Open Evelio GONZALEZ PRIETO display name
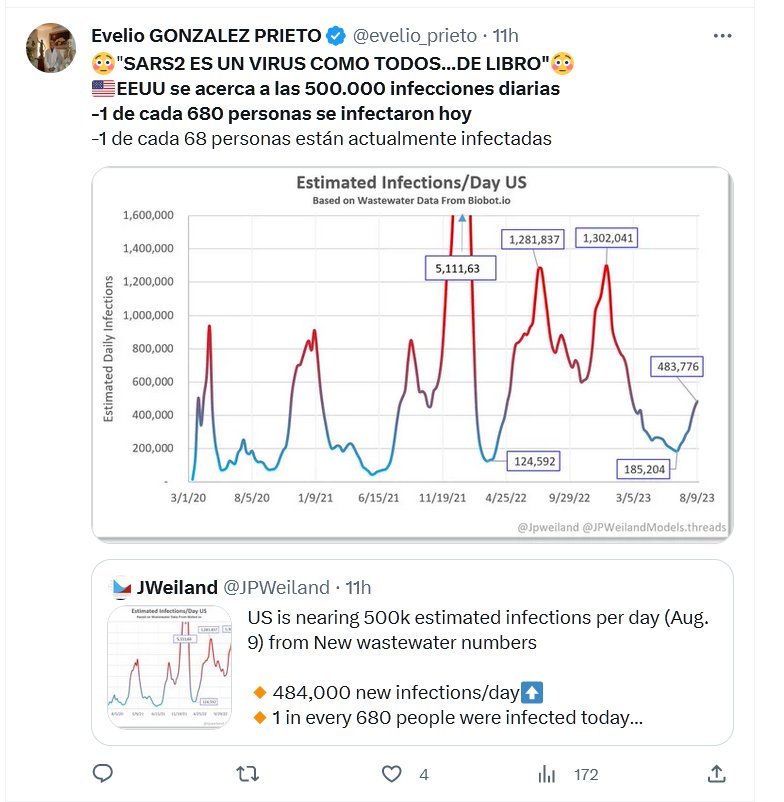The height and width of the screenshot is (802, 784). pyautogui.click(x=207, y=36)
